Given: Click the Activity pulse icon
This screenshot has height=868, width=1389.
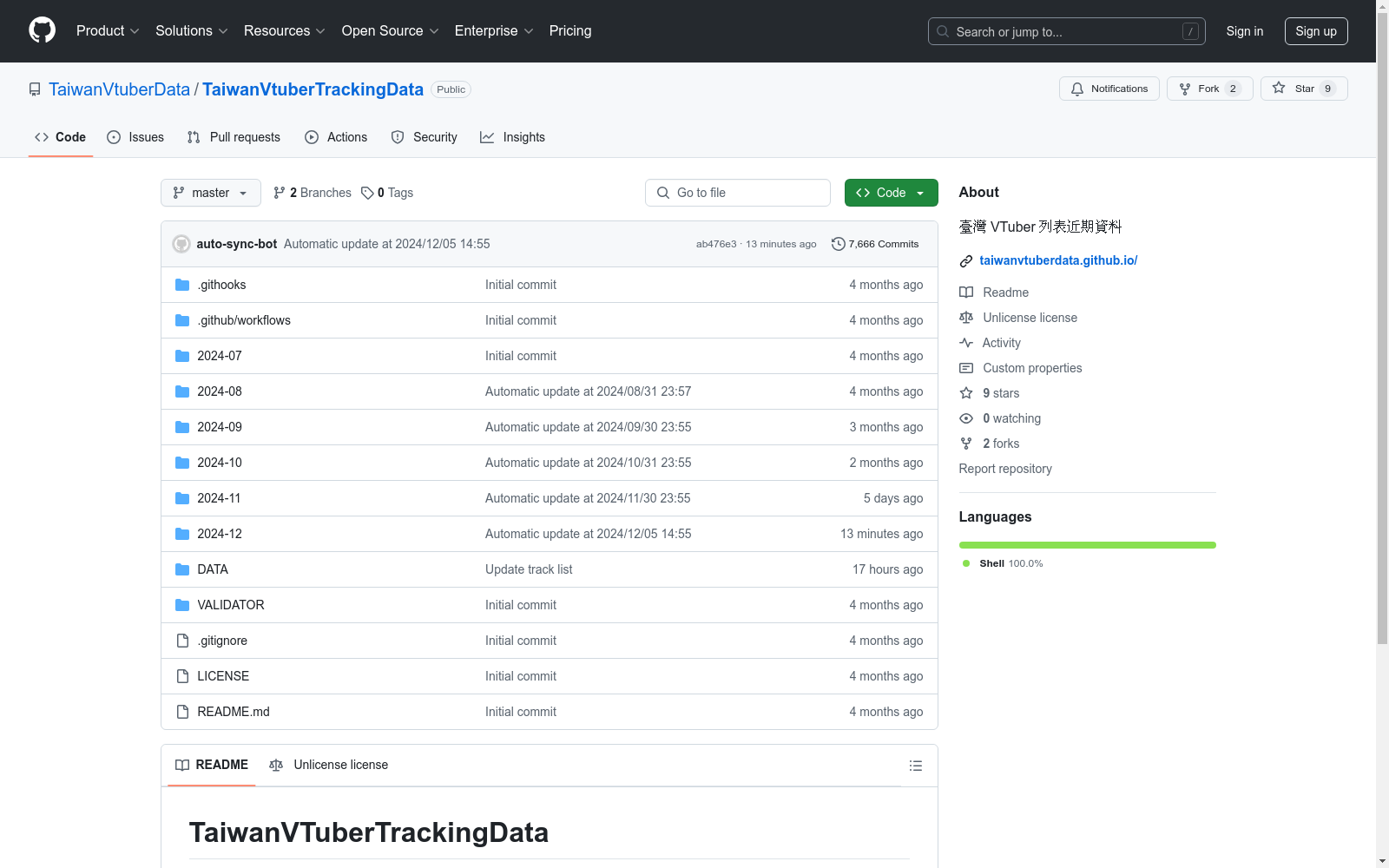Looking at the screenshot, I should click(966, 343).
